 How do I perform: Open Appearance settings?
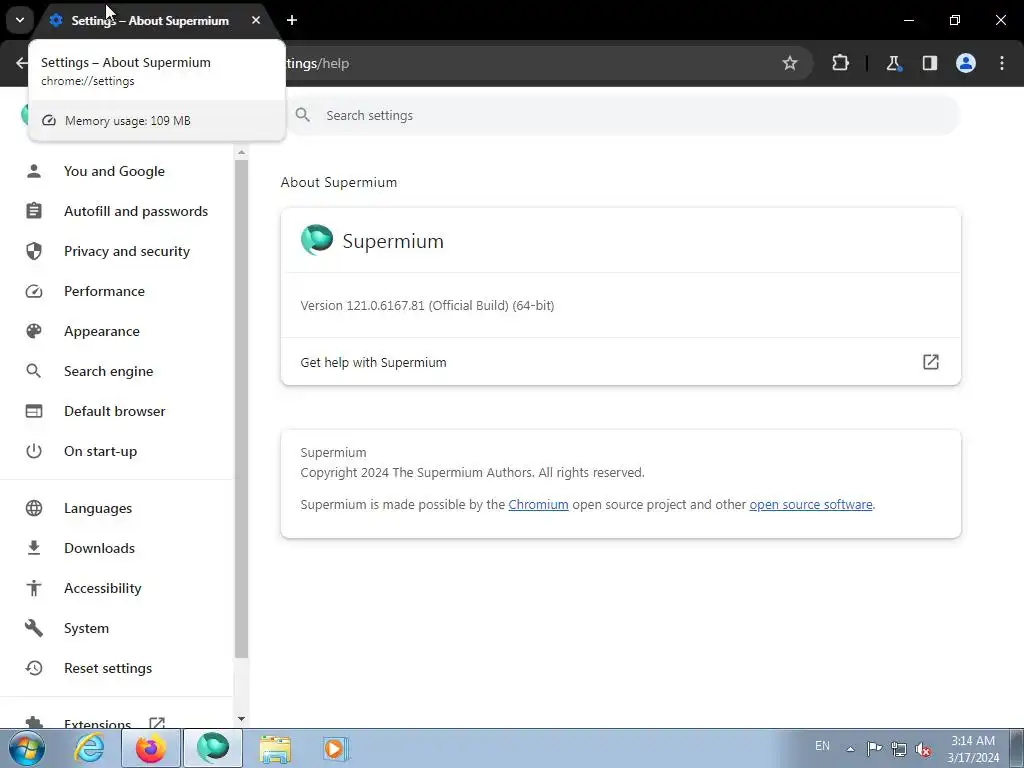pyautogui.click(x=102, y=331)
